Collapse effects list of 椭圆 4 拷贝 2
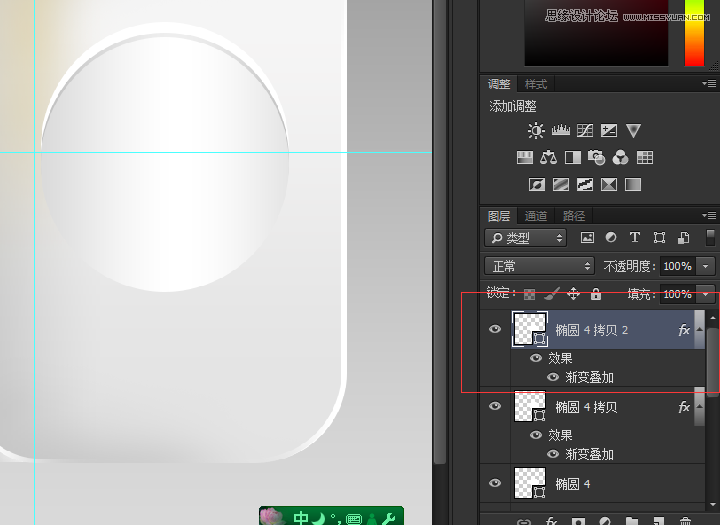 click(699, 329)
